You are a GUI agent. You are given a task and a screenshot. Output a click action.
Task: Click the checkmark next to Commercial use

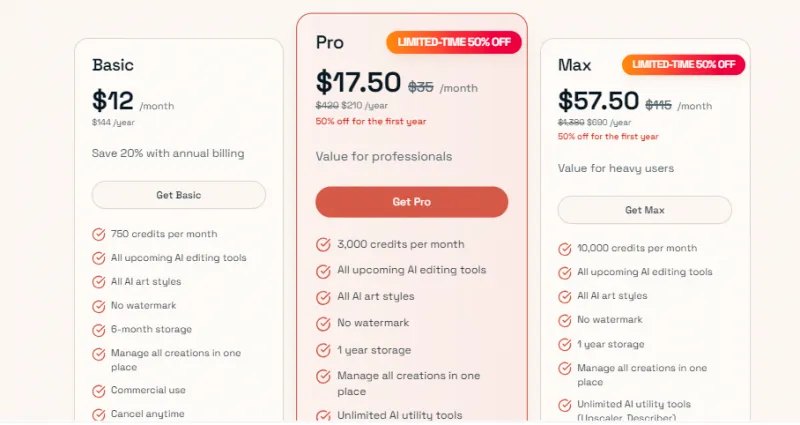pos(99,390)
